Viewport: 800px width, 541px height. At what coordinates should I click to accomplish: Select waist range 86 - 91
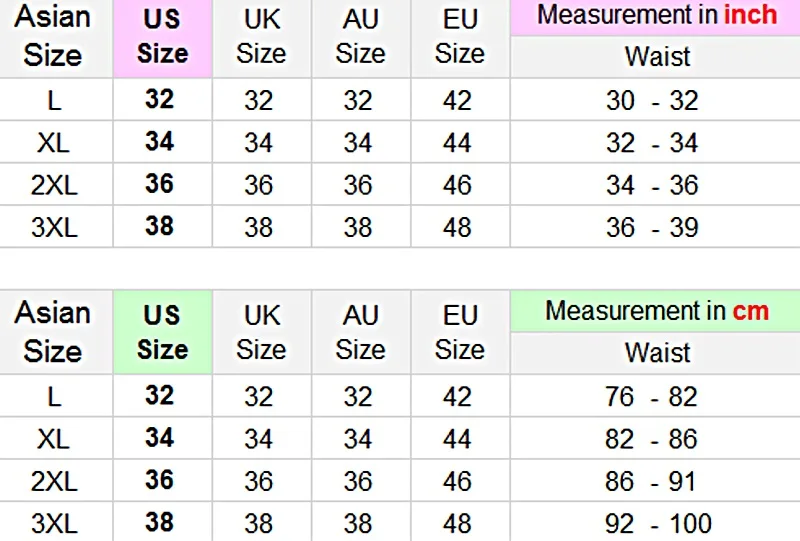pos(651,480)
